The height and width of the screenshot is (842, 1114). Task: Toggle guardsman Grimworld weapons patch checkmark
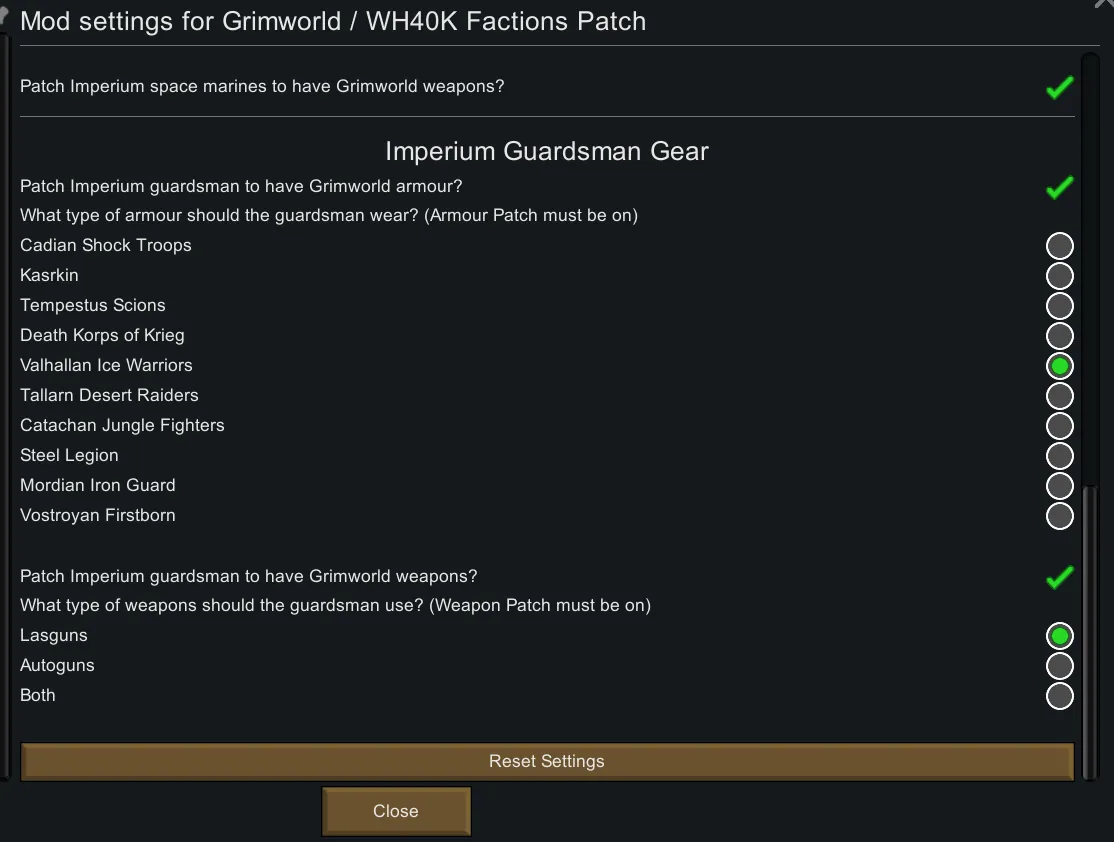1059,577
